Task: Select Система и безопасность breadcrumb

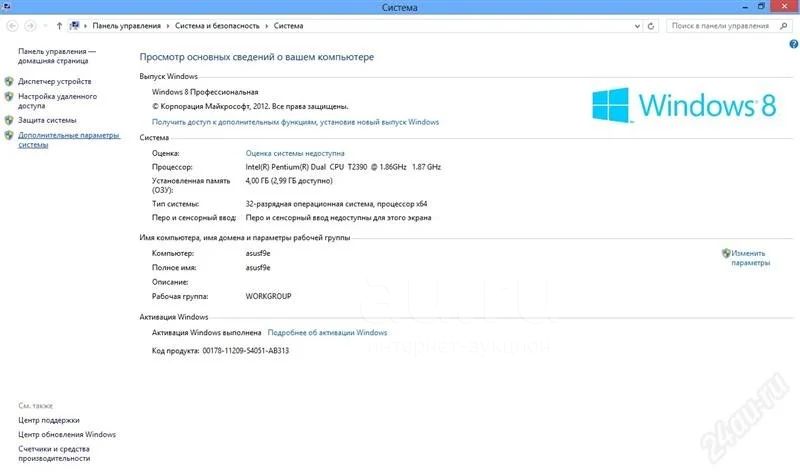Action: [217, 26]
